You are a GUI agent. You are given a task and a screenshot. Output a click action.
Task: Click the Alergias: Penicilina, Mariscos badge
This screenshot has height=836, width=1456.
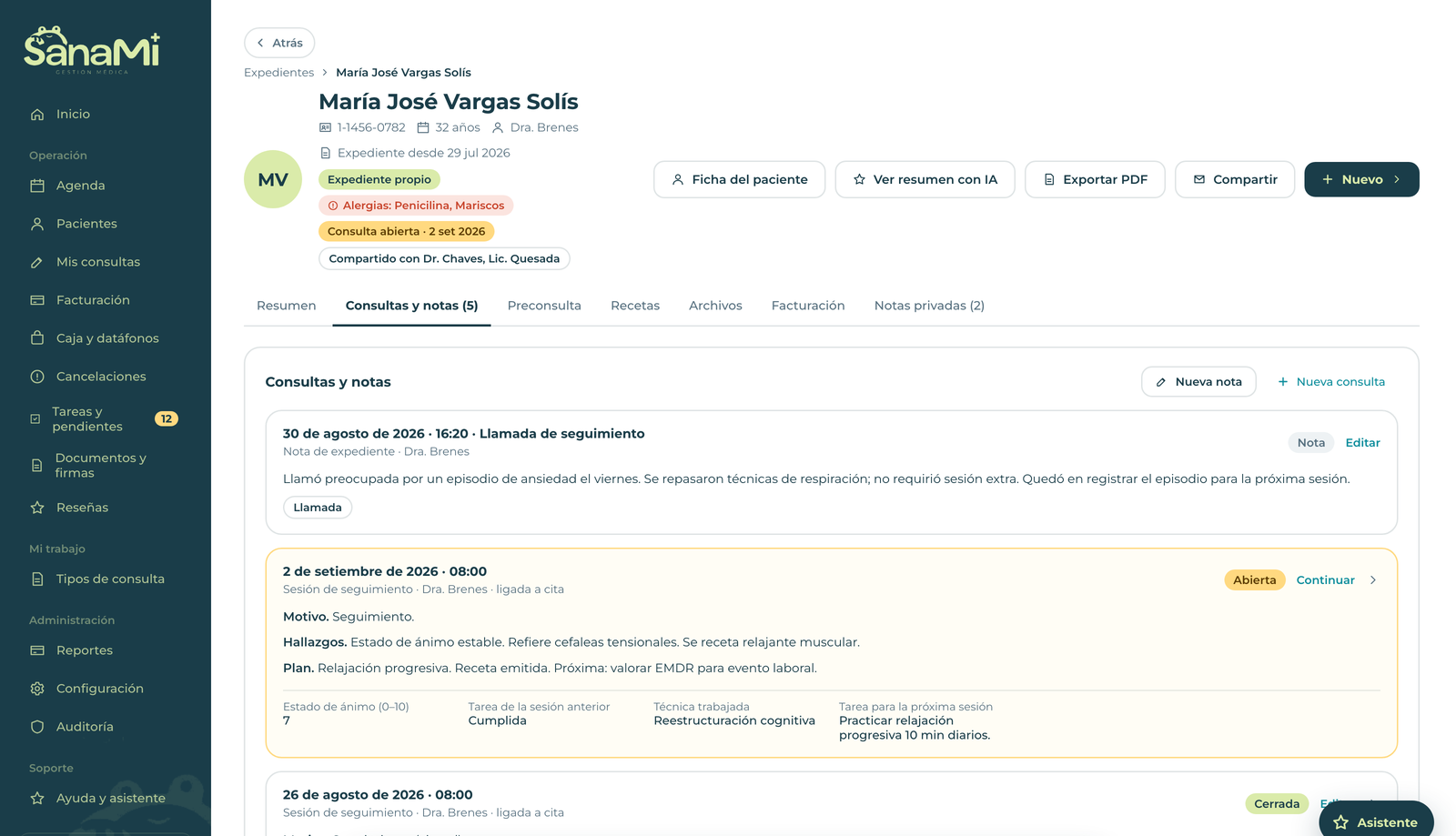point(416,206)
